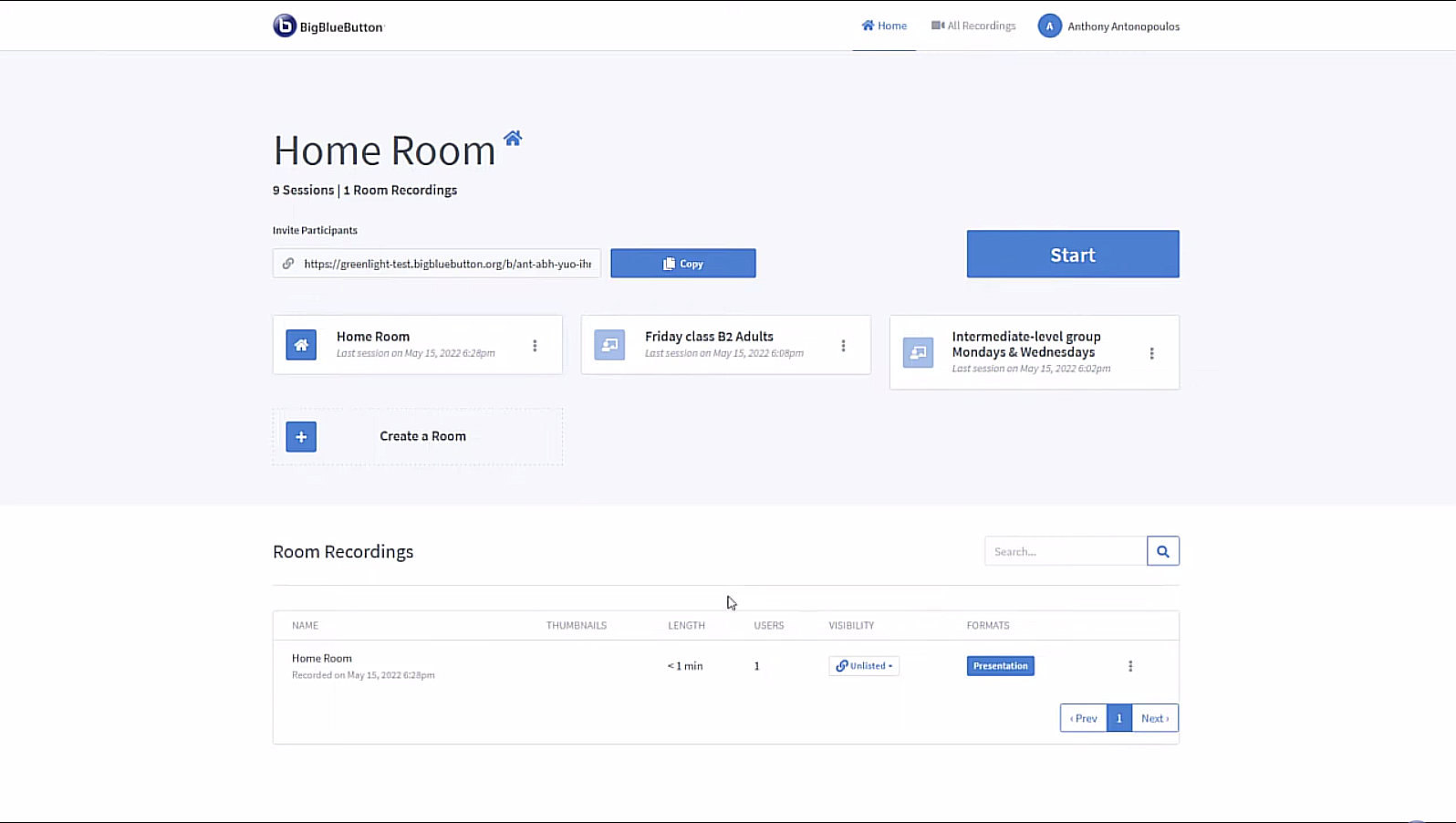
Task: Open the Presentation format recording
Action: click(1001, 666)
